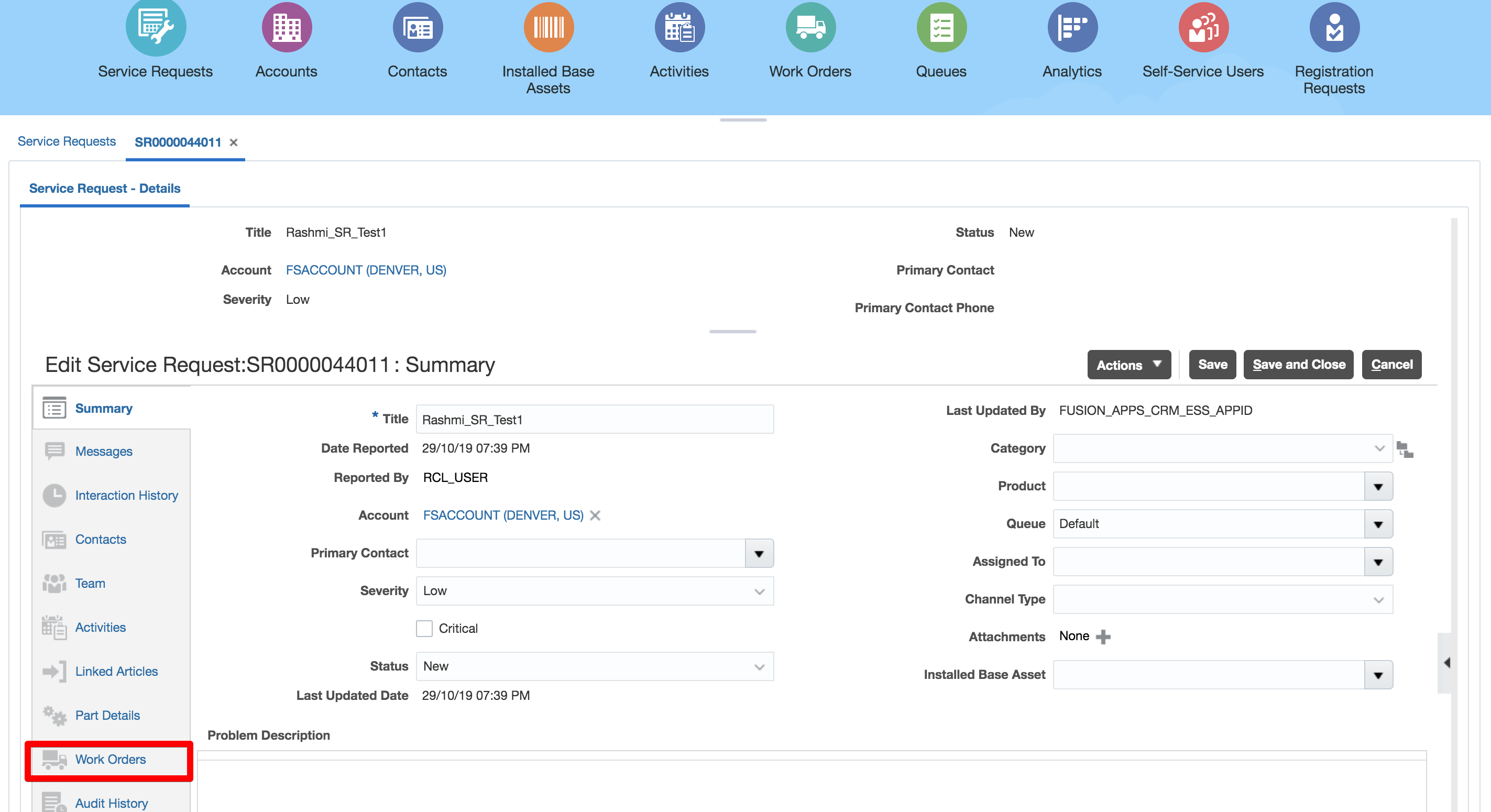1491x812 pixels.
Task: Remove the FSACCOUNT account with X icon
Action: click(595, 515)
